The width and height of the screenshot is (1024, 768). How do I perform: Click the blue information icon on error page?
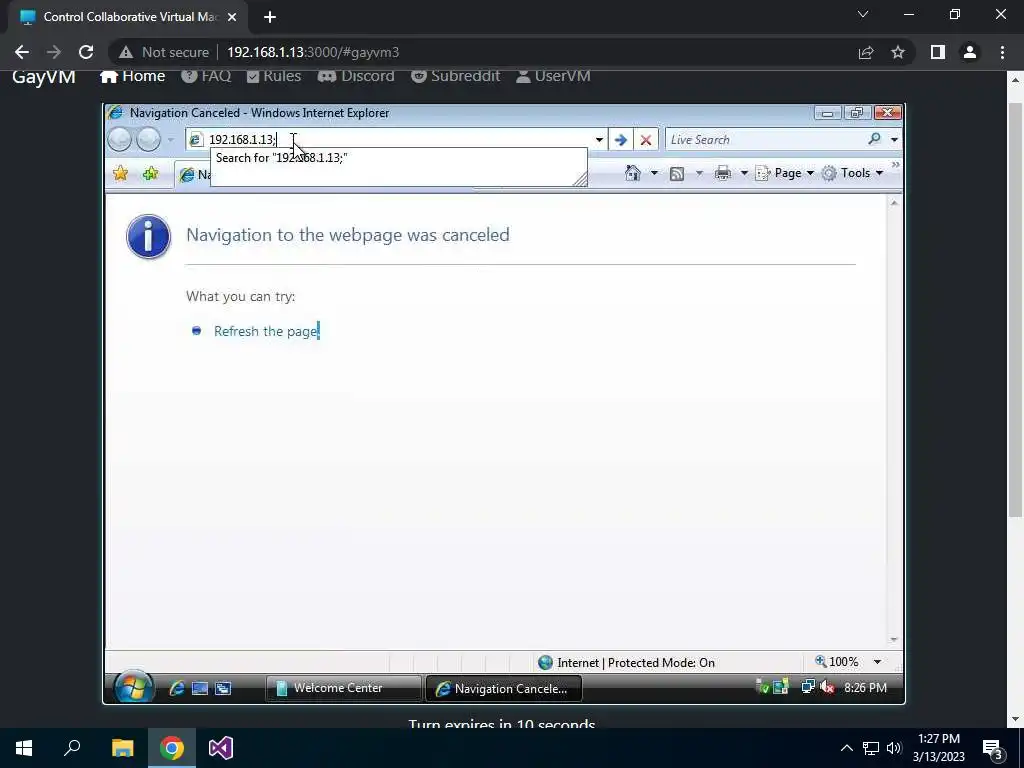(148, 236)
